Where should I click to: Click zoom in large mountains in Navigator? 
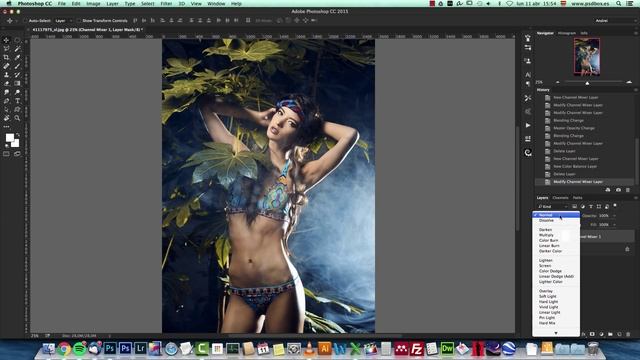[x=629, y=82]
